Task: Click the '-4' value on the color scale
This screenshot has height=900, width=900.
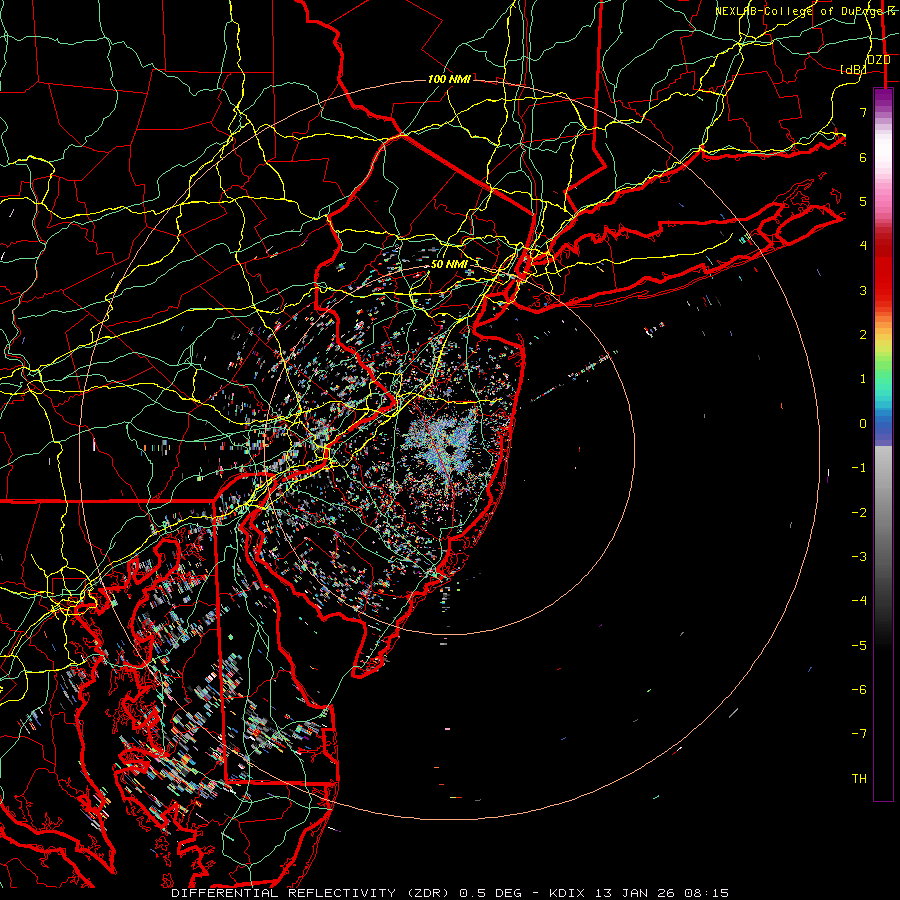Action: point(859,601)
